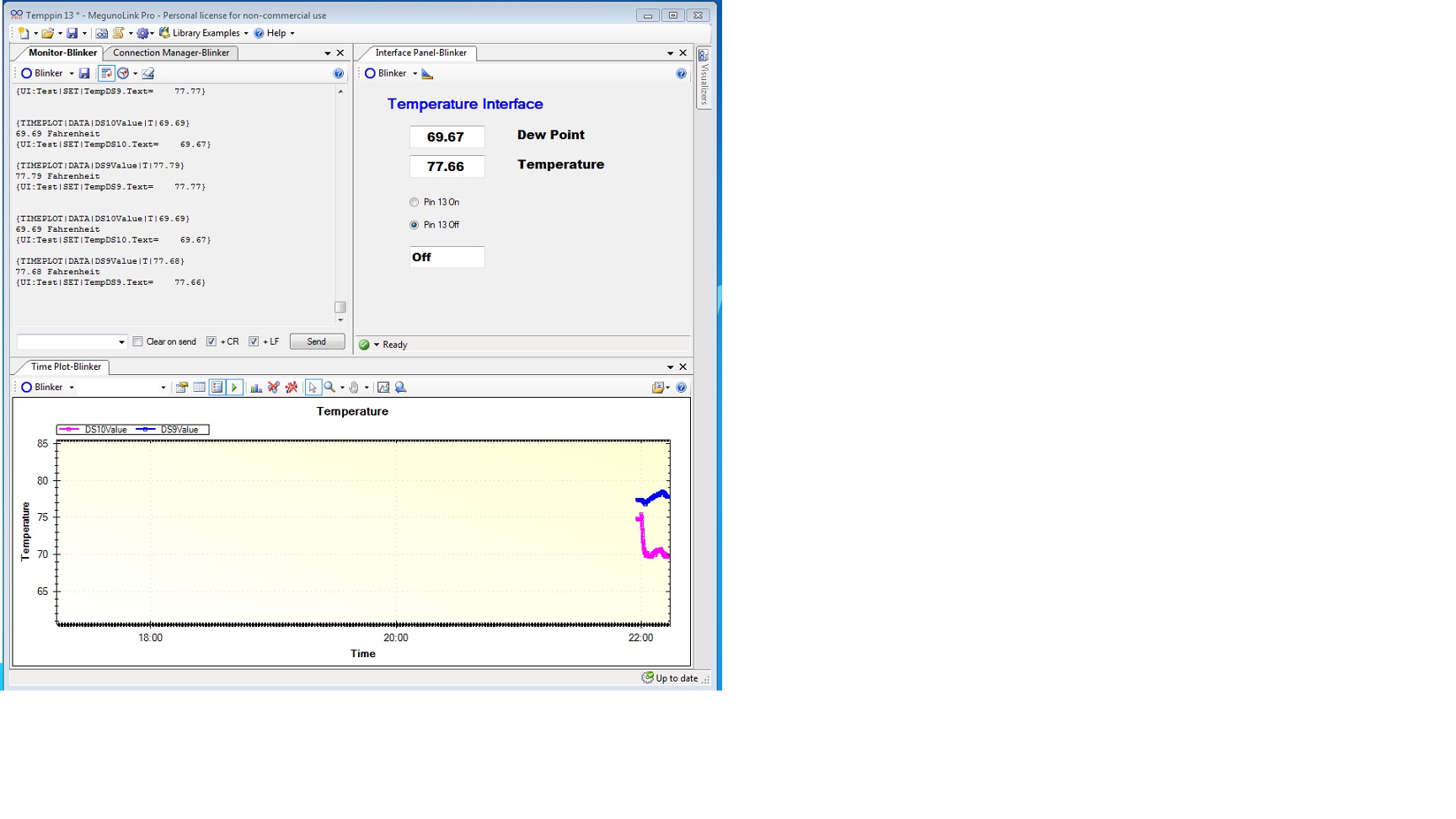Open the interface designer icon beside Blinker

pos(427,74)
